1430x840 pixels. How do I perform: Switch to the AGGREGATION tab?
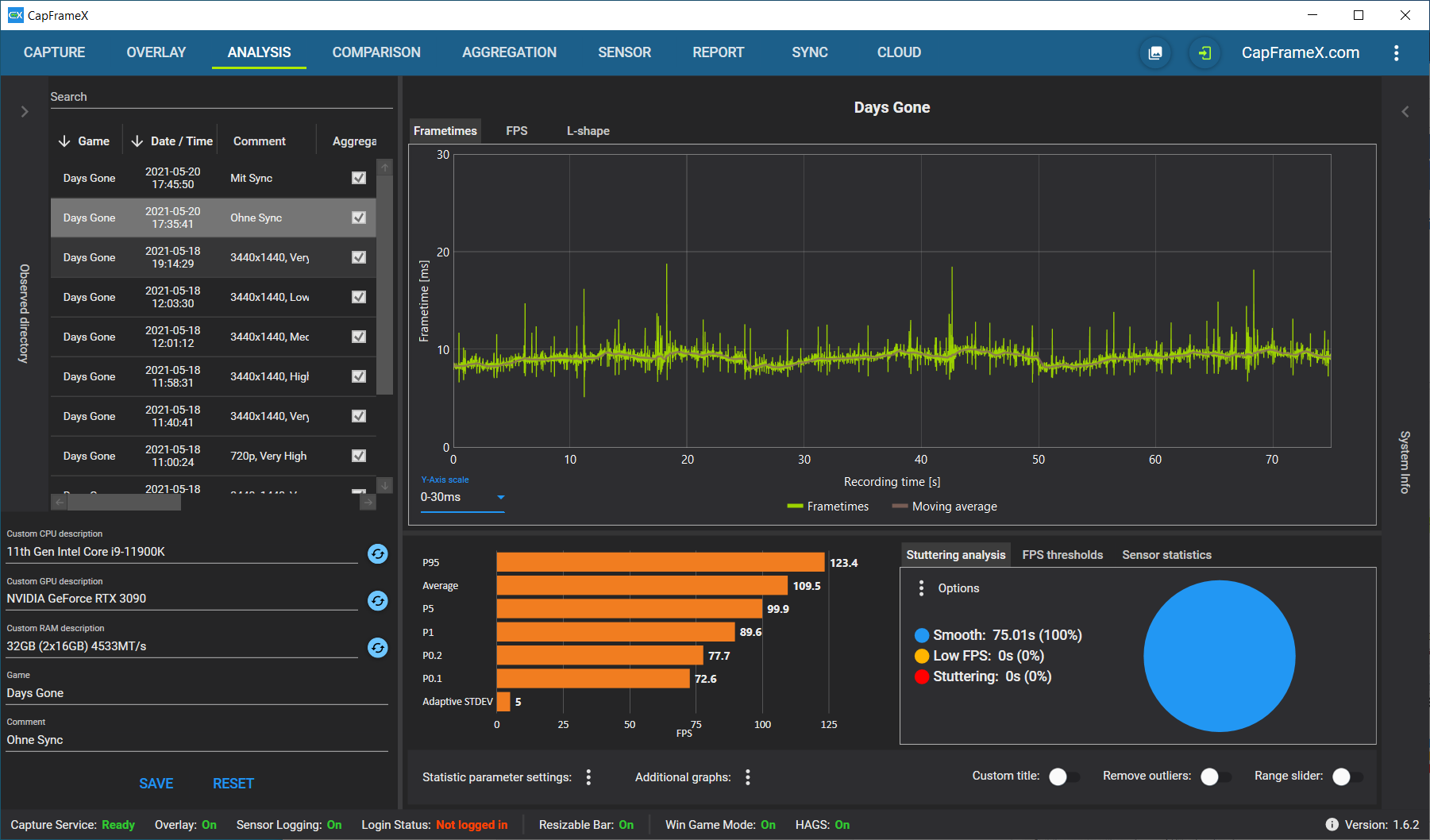coord(509,52)
